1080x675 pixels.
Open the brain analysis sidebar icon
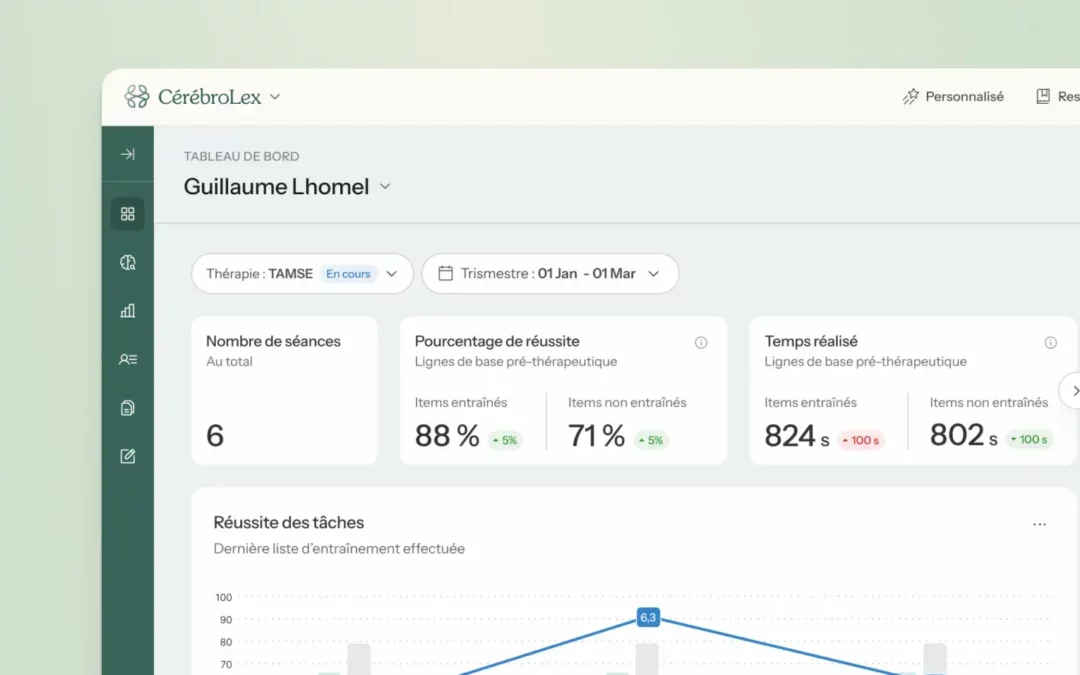tap(127, 262)
